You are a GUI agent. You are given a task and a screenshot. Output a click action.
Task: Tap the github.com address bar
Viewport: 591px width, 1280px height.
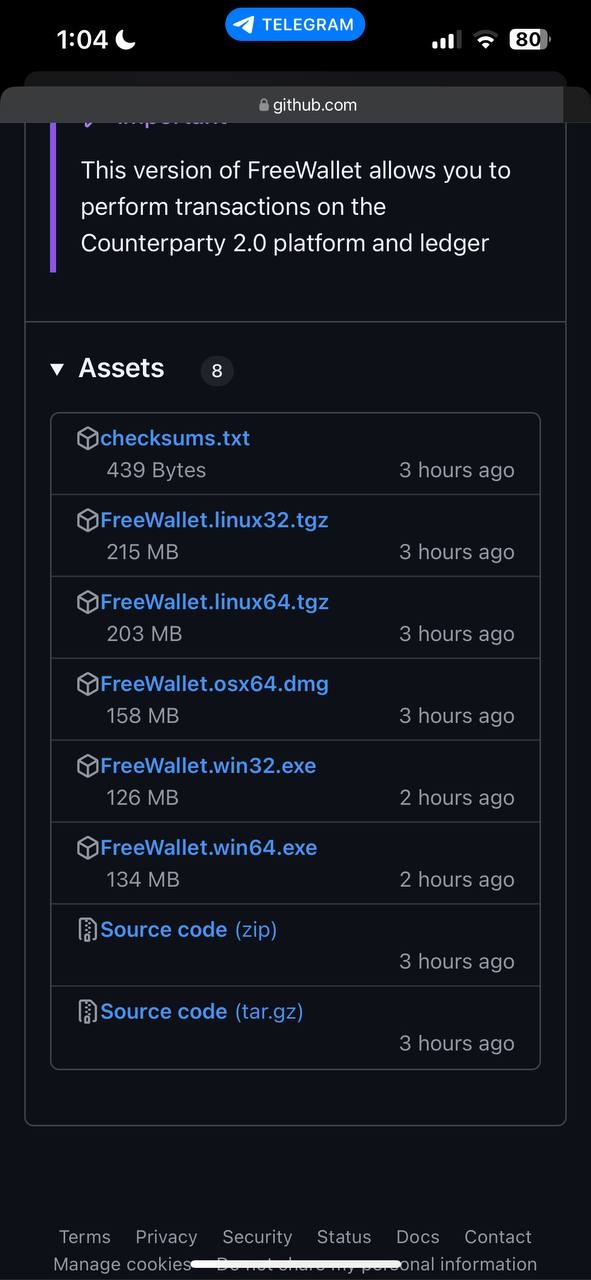pos(295,105)
